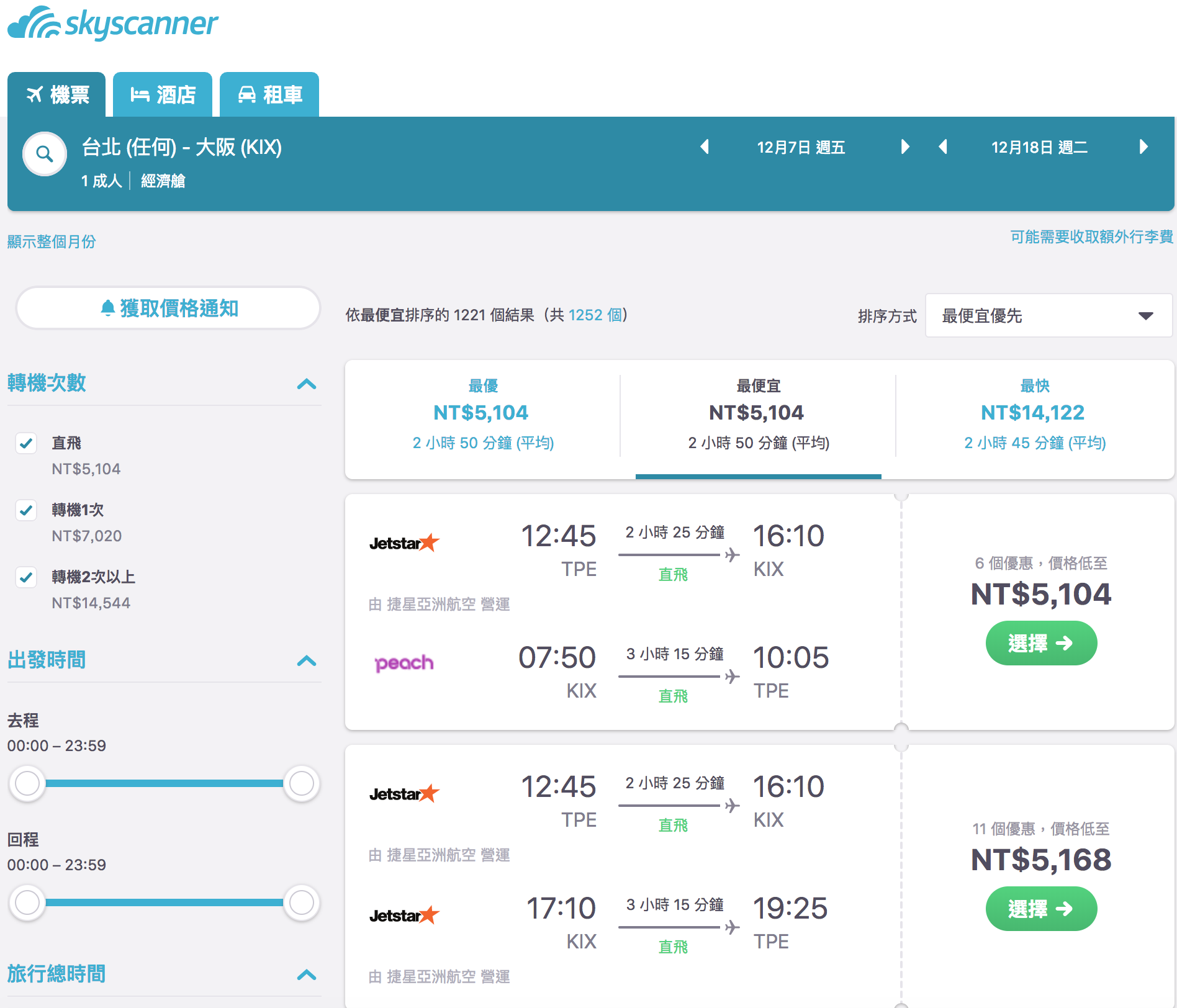Click the 台北 (任何) - 大阪 (KIX) route field
The image size is (1177, 1008).
182,147
